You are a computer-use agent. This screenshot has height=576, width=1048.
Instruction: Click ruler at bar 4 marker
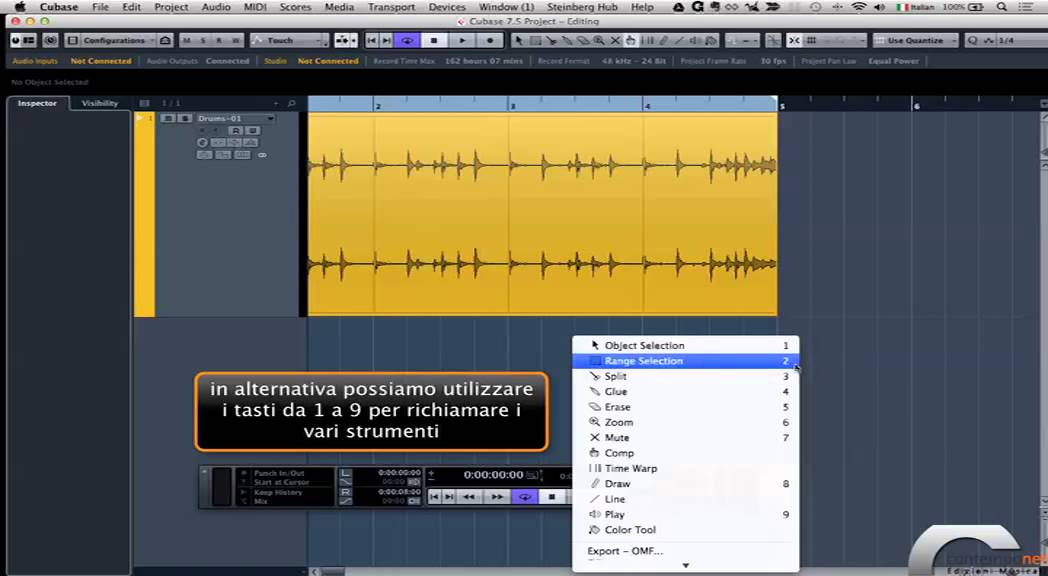click(646, 105)
